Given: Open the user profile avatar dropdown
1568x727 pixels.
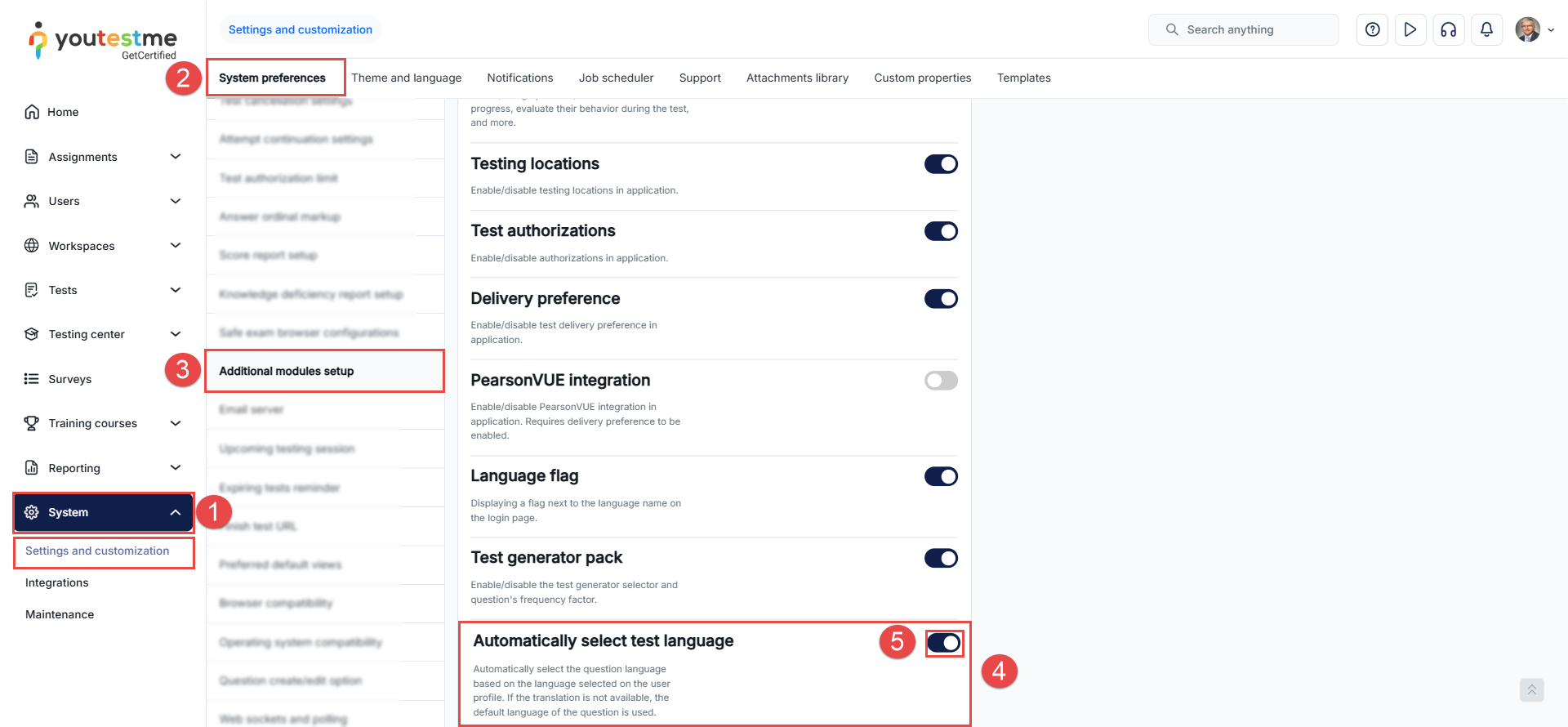Looking at the screenshot, I should tap(1535, 29).
